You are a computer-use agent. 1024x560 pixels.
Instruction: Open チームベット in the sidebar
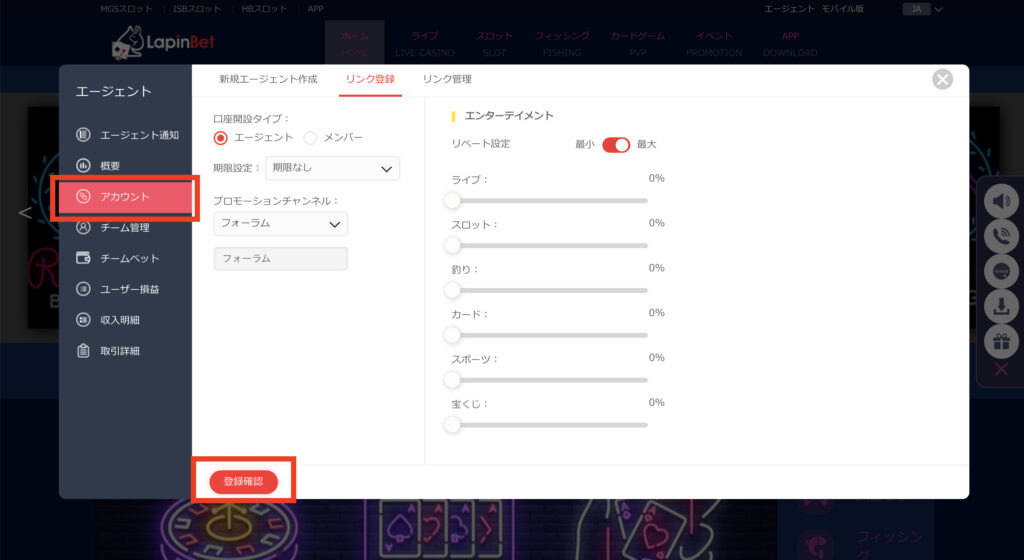pos(127,258)
